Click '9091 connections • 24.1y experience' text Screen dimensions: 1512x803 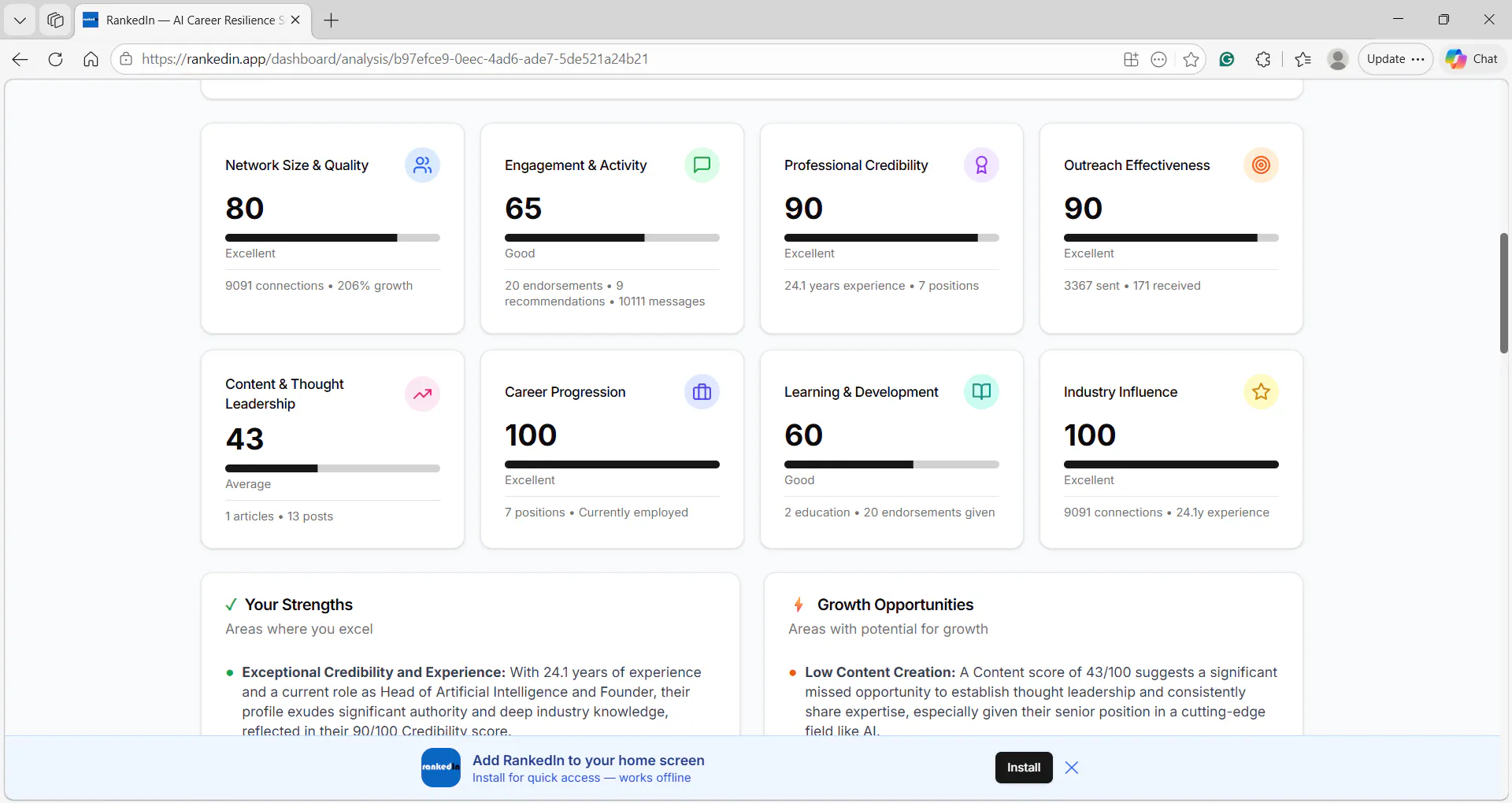(x=1167, y=513)
